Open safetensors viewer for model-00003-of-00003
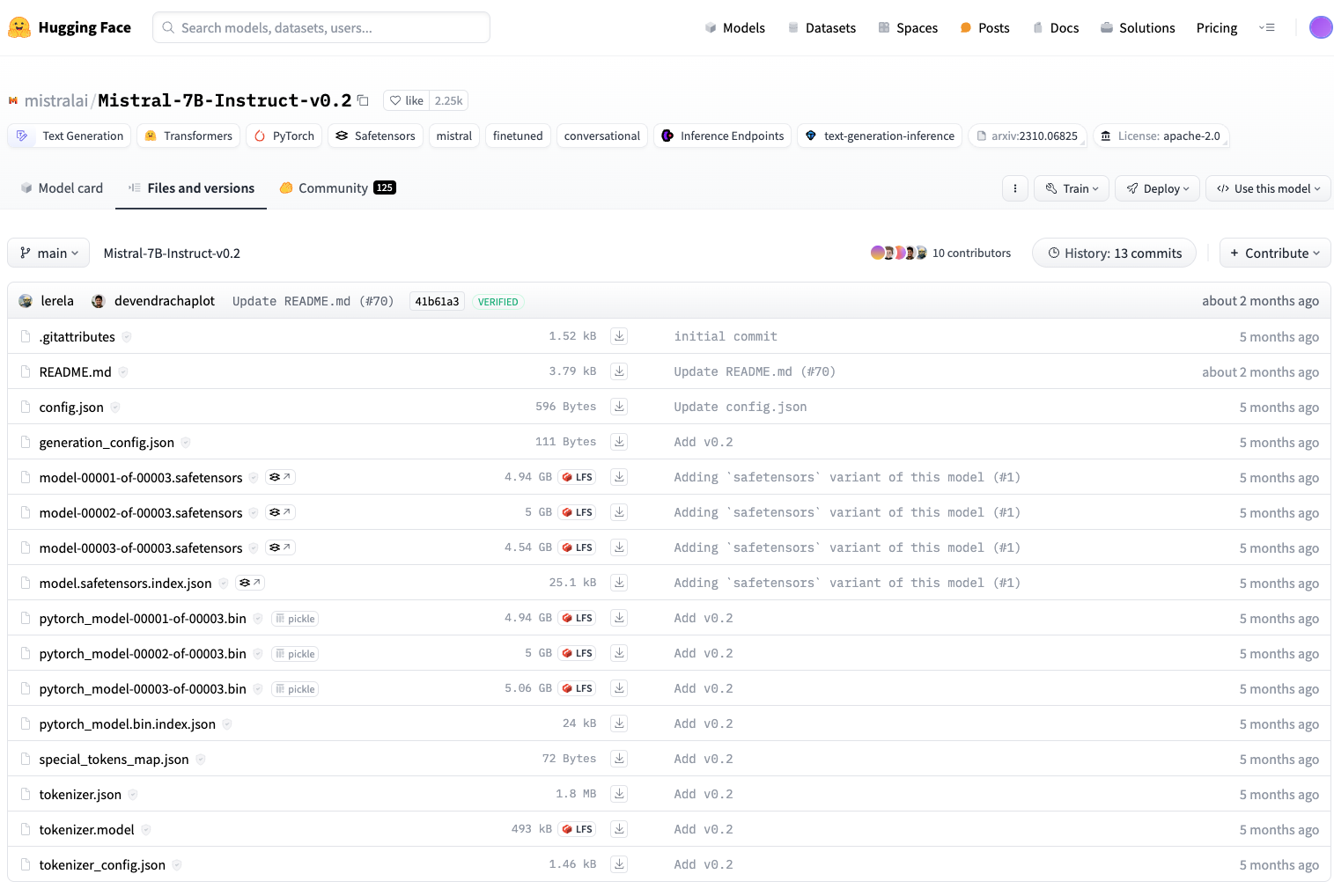 pos(280,547)
